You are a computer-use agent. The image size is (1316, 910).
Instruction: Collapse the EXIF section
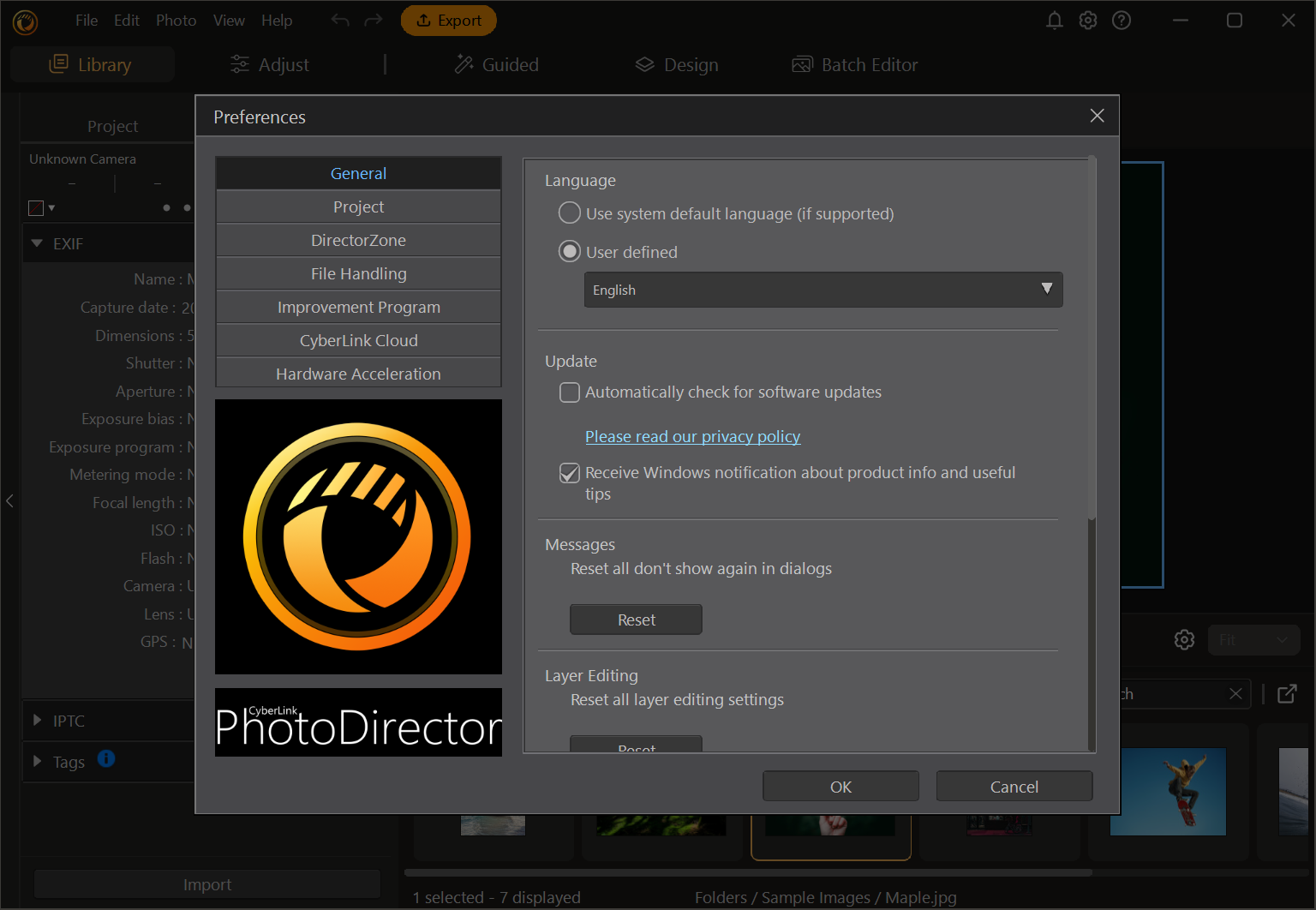[38, 244]
